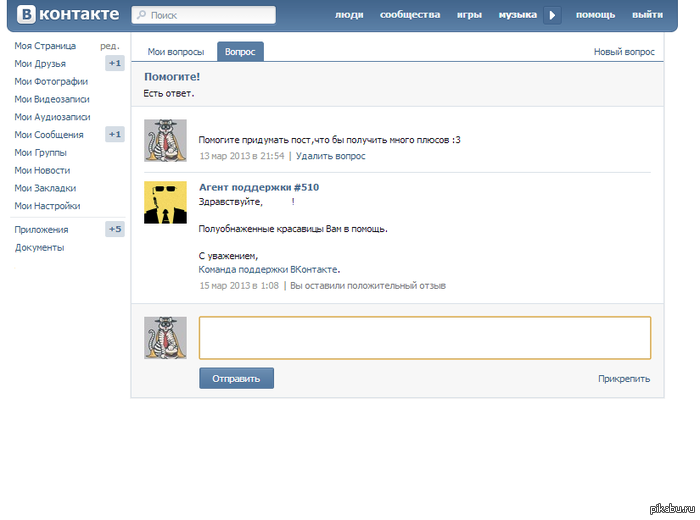Click the question author's cat avatar
Viewport: 700px width, 520px height.
[x=165, y=140]
